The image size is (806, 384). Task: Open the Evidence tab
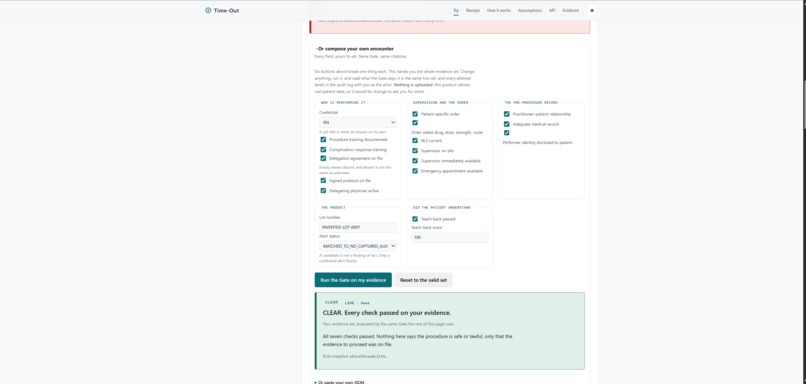571,10
